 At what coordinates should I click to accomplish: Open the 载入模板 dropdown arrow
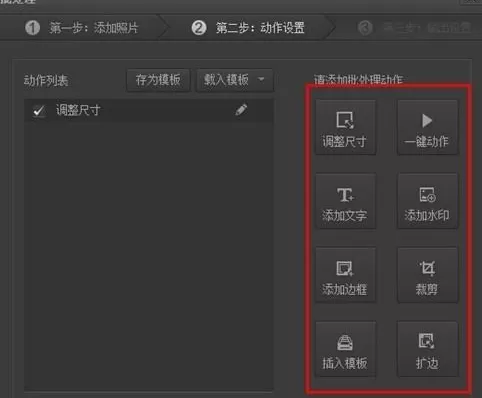[x=261, y=79]
